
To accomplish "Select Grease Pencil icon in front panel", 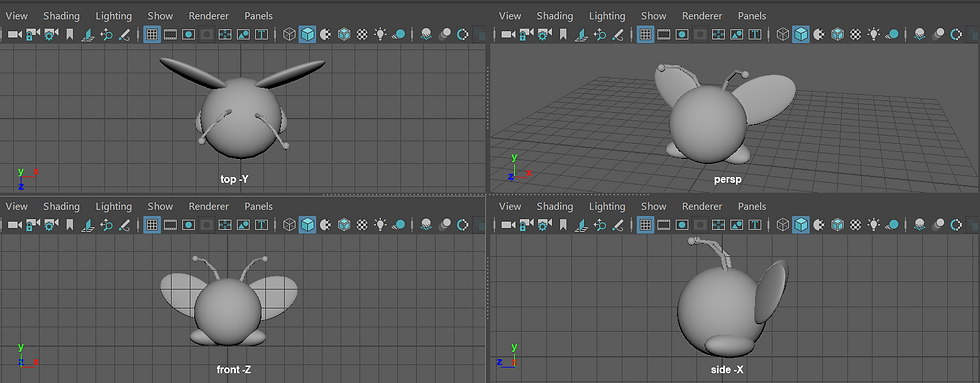I will [124, 224].
